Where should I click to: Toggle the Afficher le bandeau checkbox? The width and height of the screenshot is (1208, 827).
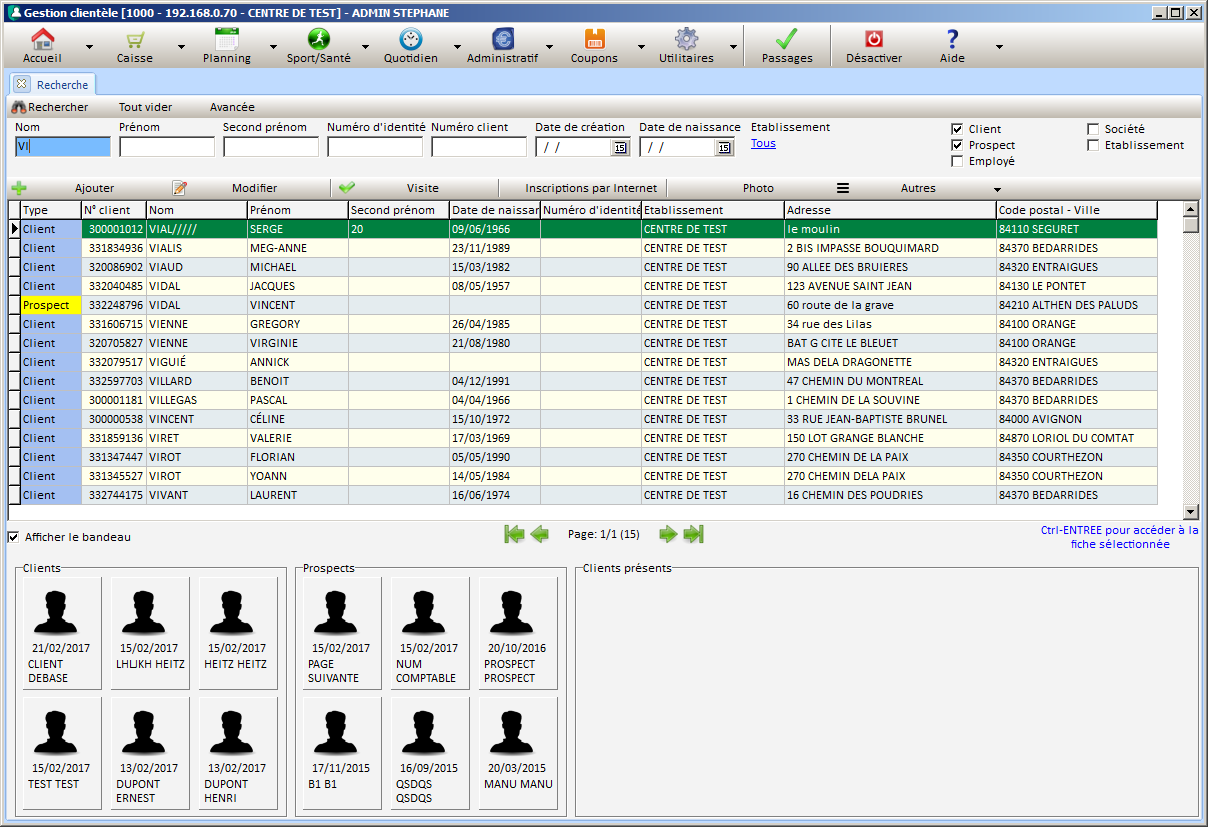13,537
